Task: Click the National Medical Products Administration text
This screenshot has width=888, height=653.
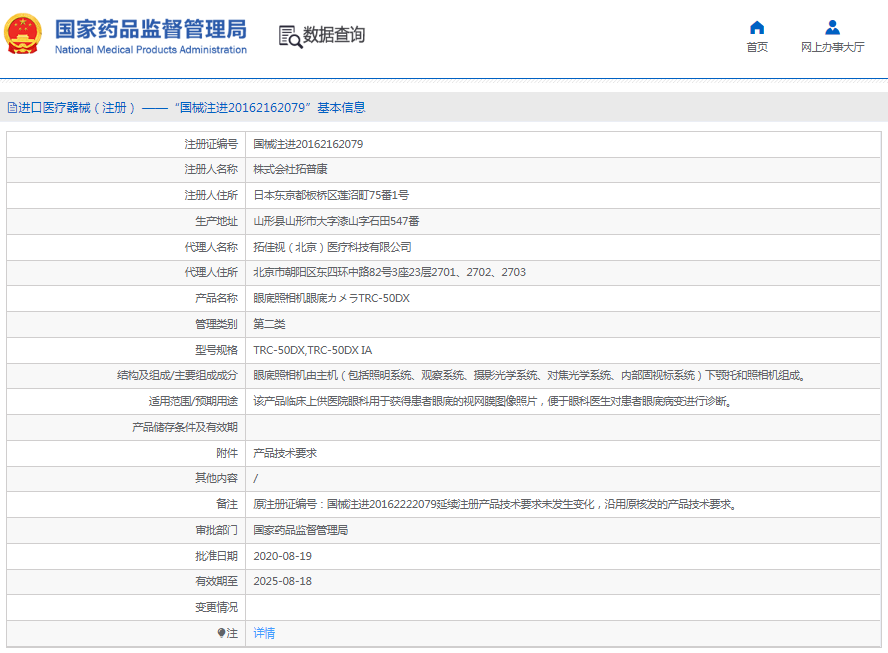Action: point(150,50)
